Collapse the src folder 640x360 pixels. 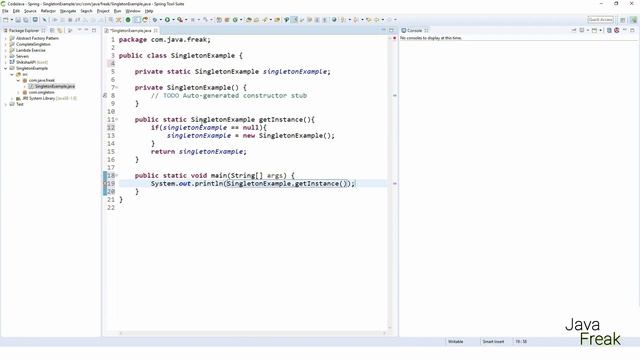[12, 74]
